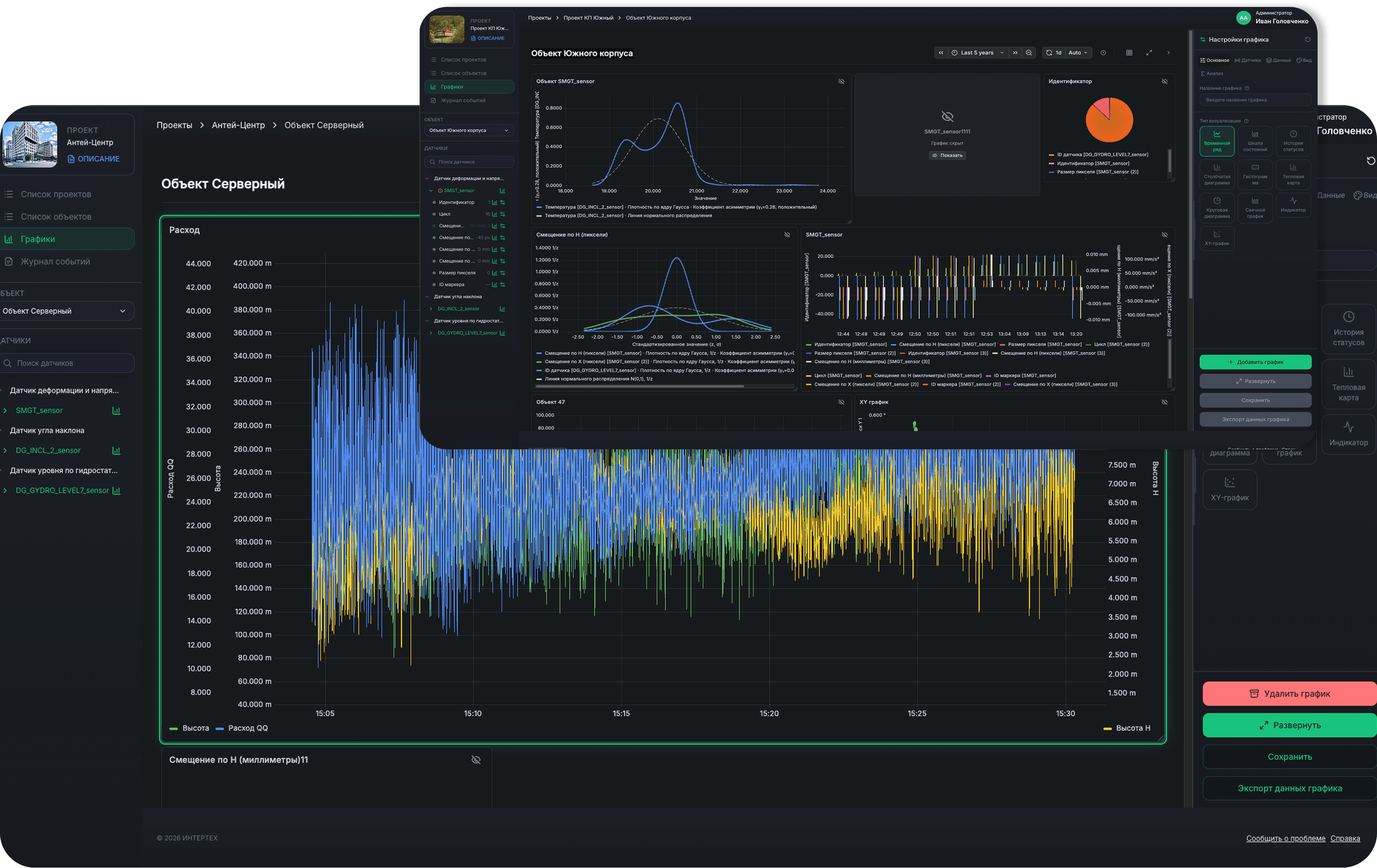Click the Введите название графика input field
The image size is (1377, 868).
pyautogui.click(x=1255, y=100)
